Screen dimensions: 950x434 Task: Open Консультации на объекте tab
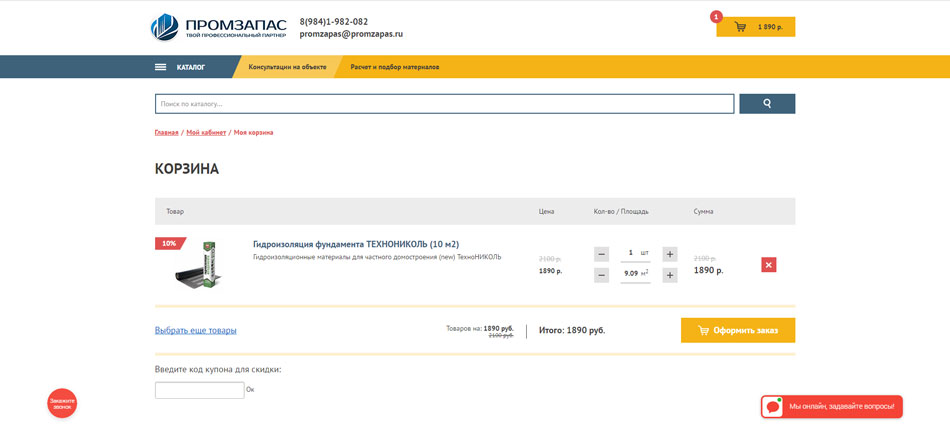tap(287, 67)
